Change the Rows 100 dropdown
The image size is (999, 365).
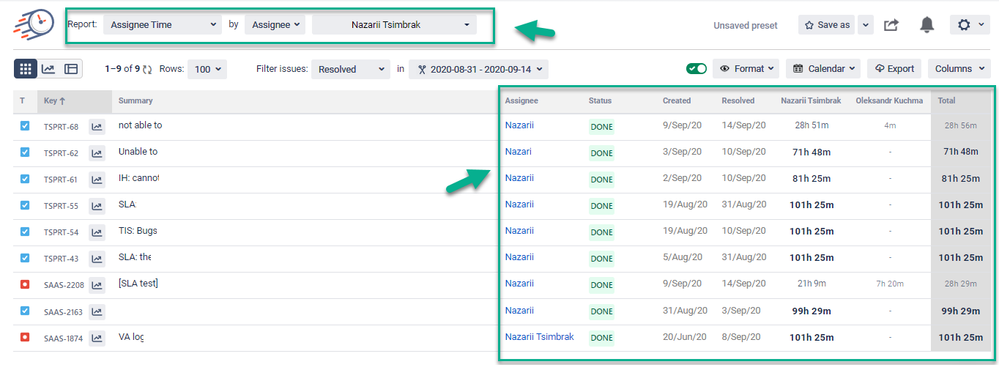coord(207,69)
